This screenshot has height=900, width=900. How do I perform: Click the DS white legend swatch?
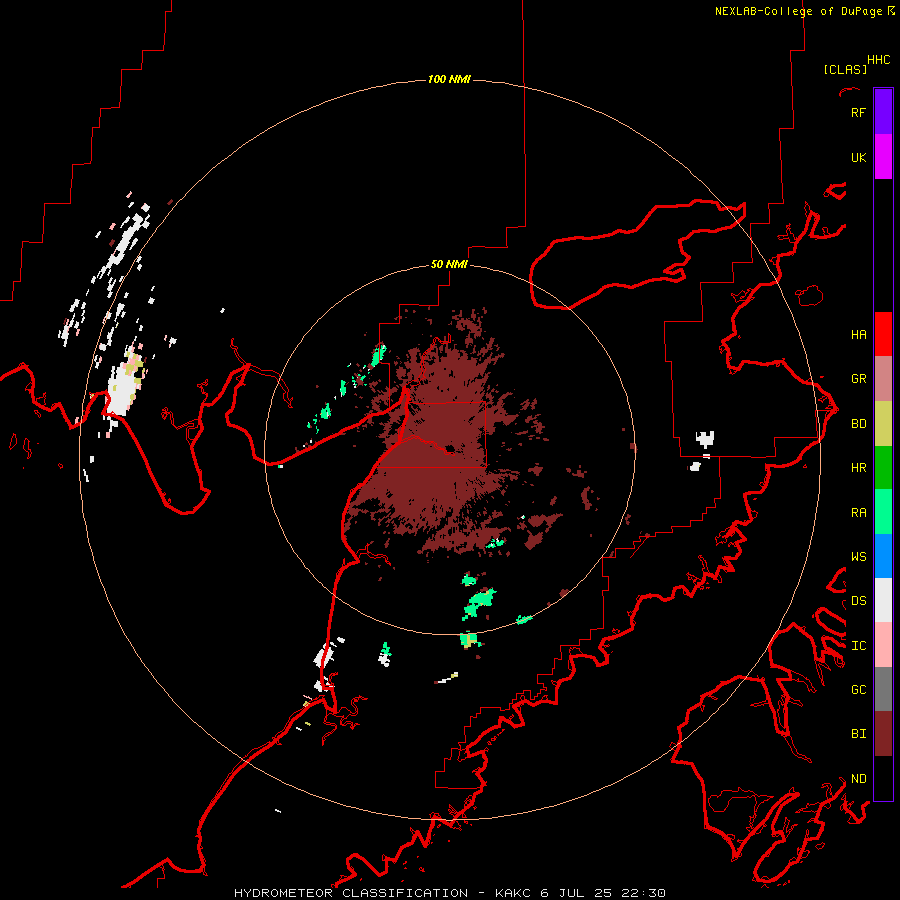point(883,600)
